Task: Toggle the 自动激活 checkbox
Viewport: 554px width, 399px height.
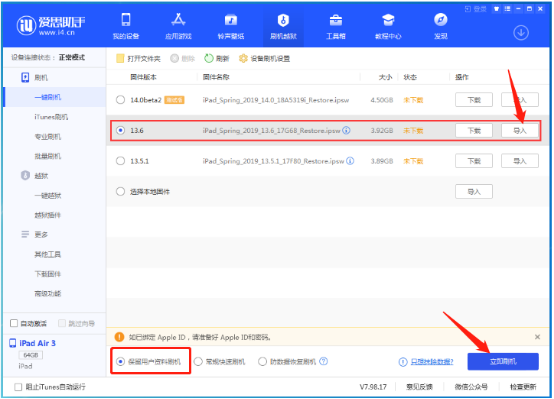Action: point(14,323)
